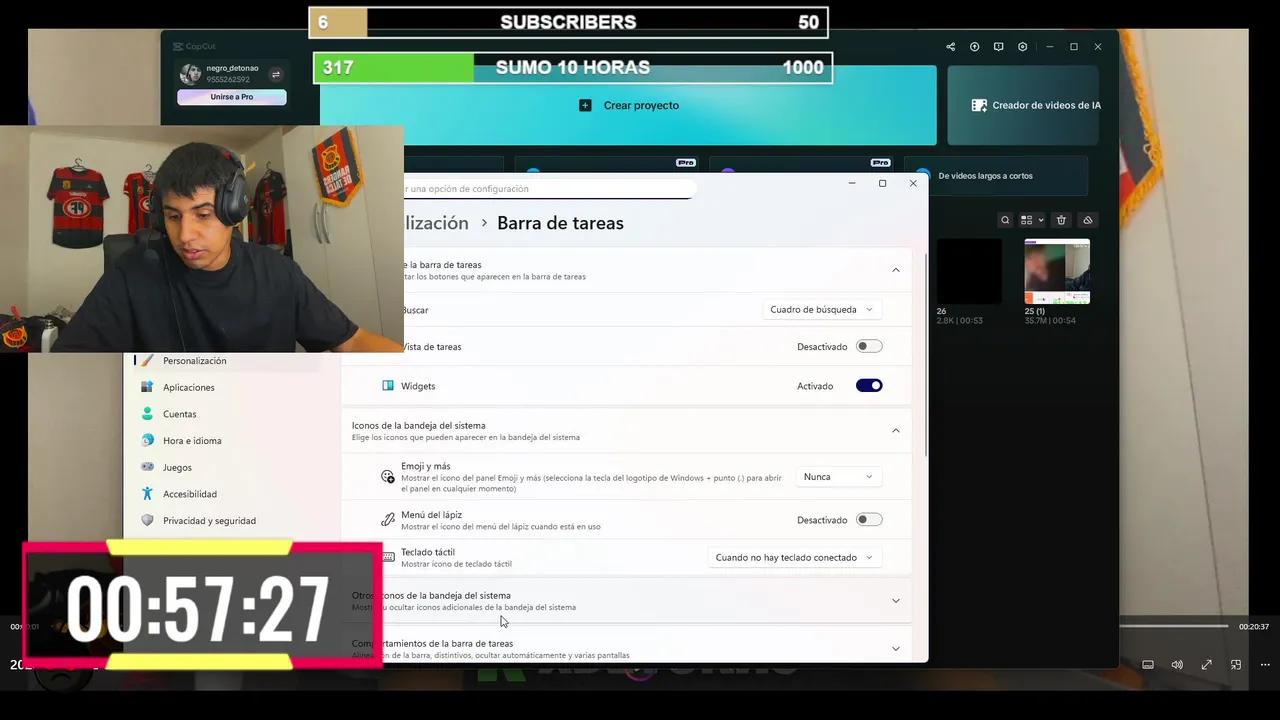Open the project thumbnail named 25 (1)

coord(1057,271)
